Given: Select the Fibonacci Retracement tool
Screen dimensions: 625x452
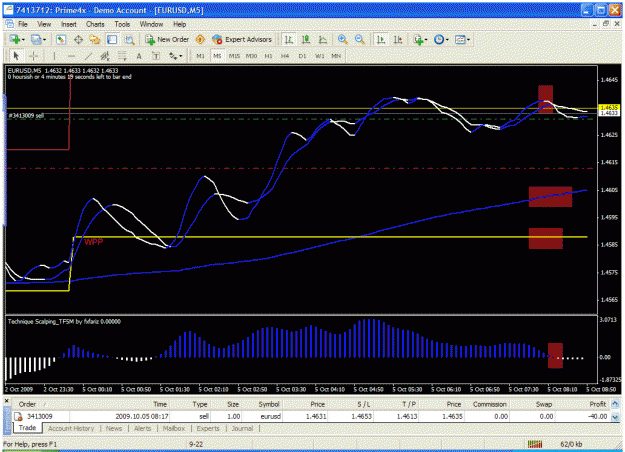Looking at the screenshot, I should pyautogui.click(x=122, y=56).
